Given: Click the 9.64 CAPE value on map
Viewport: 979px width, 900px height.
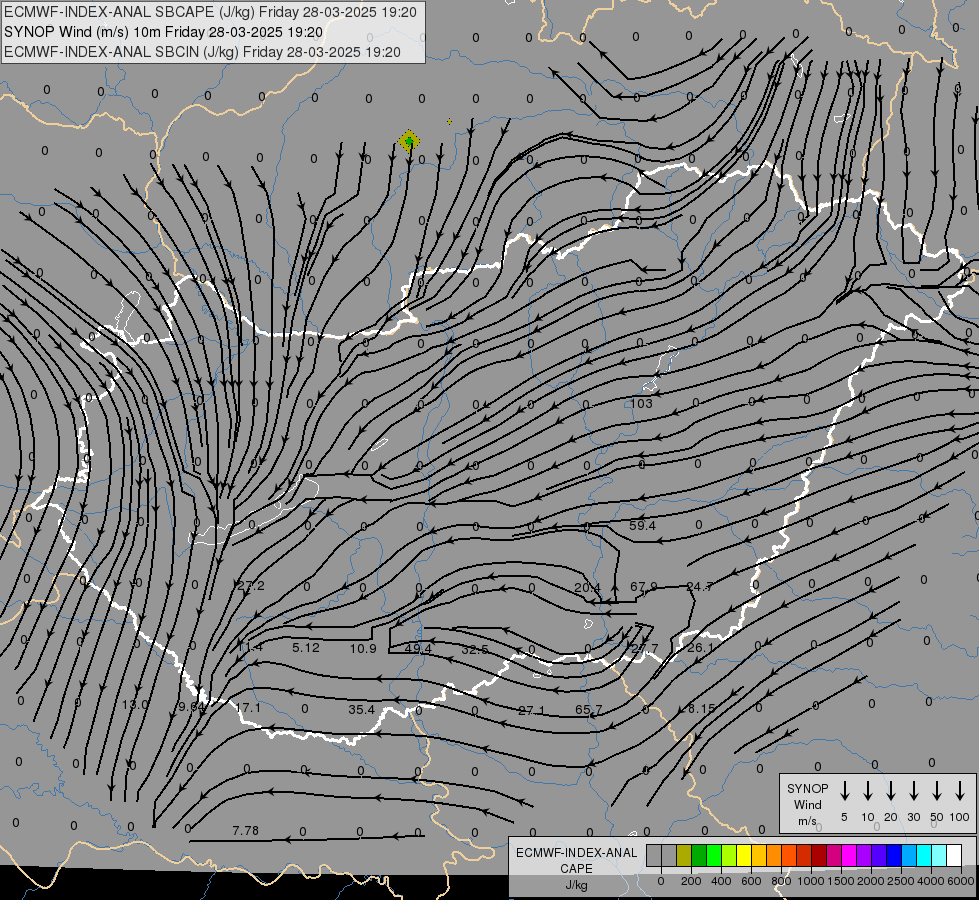Looking at the screenshot, I should [192, 706].
